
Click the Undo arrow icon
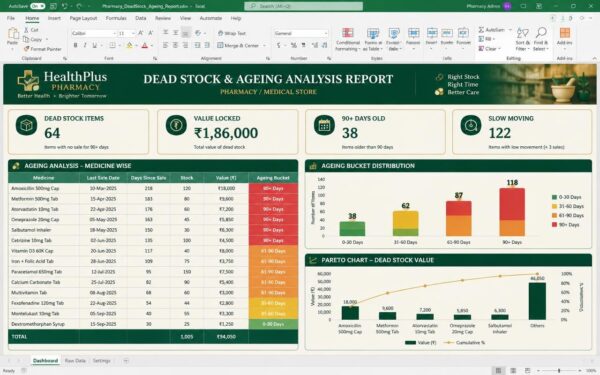65,6
